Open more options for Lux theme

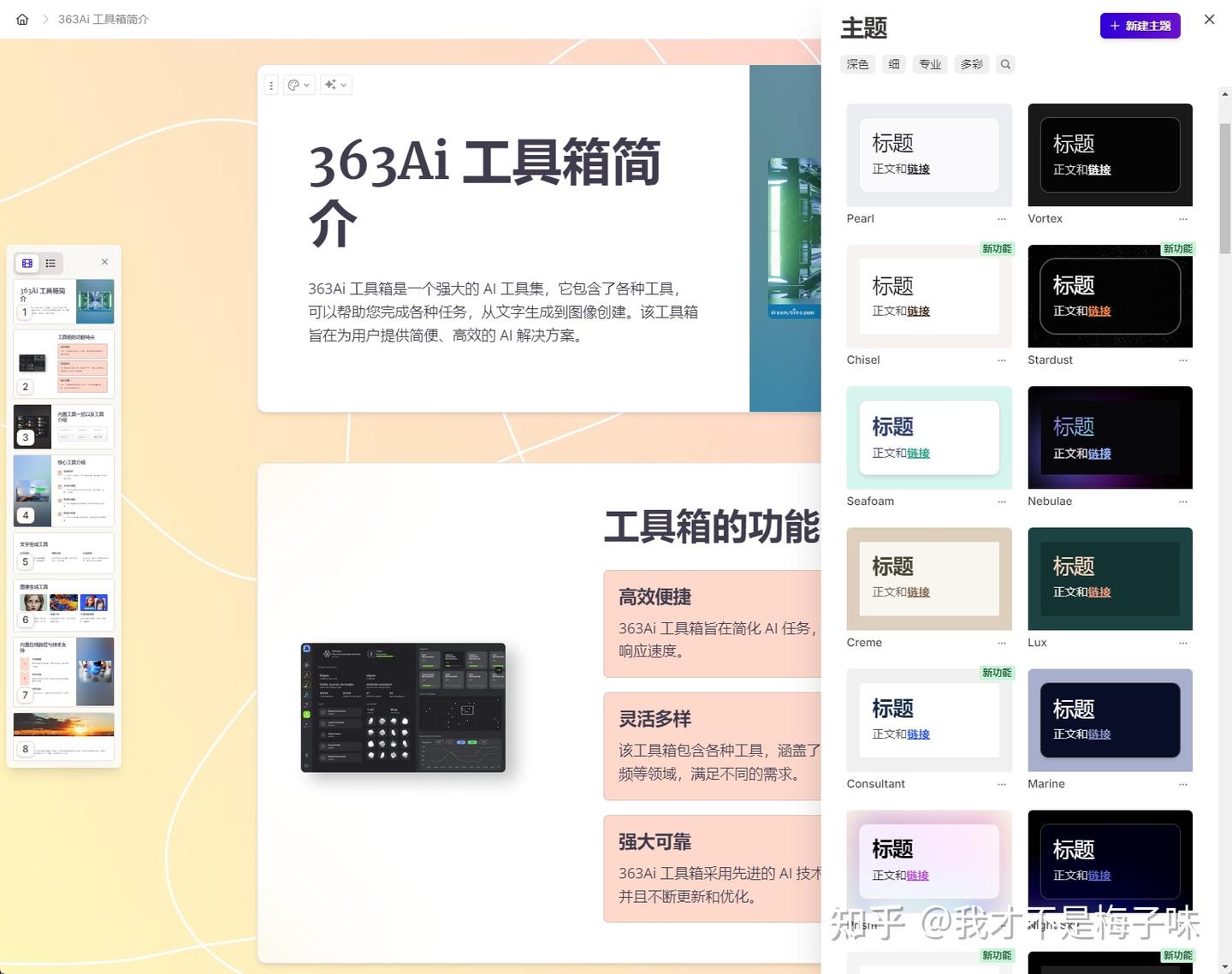(x=1183, y=643)
